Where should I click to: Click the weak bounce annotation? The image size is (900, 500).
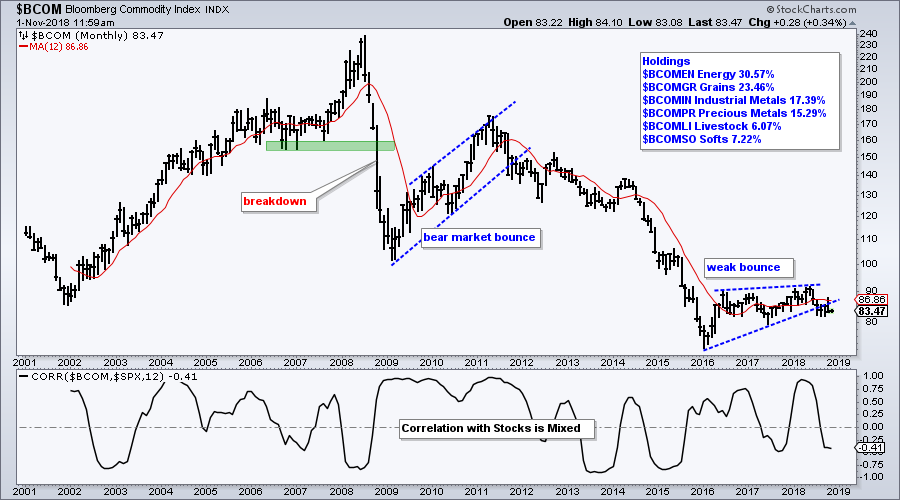click(749, 267)
